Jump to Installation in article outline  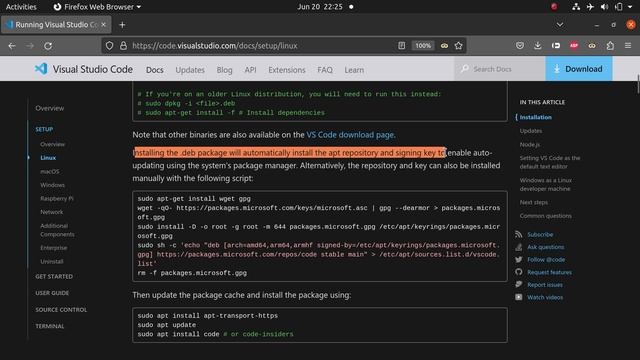[536, 117]
